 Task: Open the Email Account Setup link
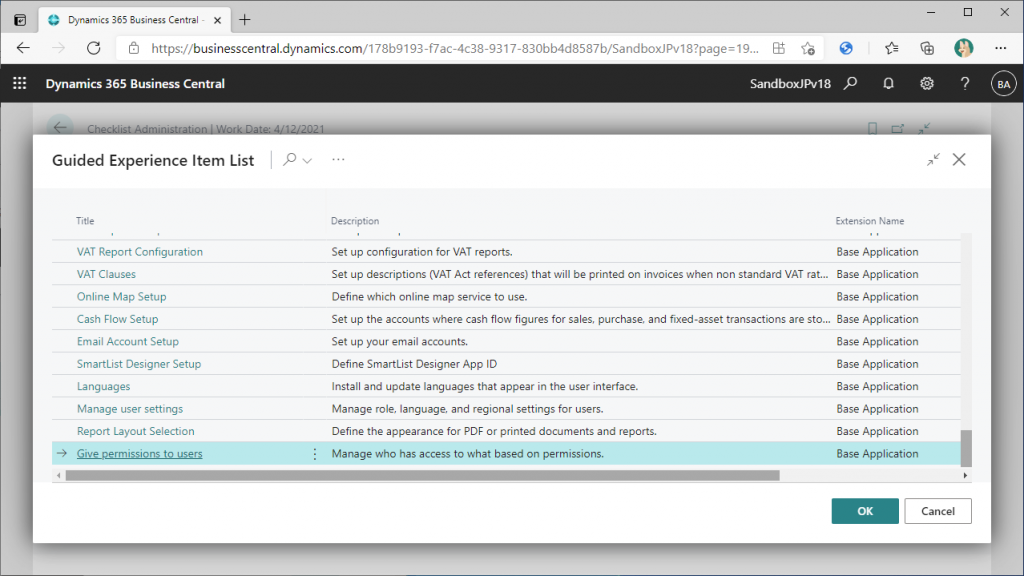click(x=128, y=342)
